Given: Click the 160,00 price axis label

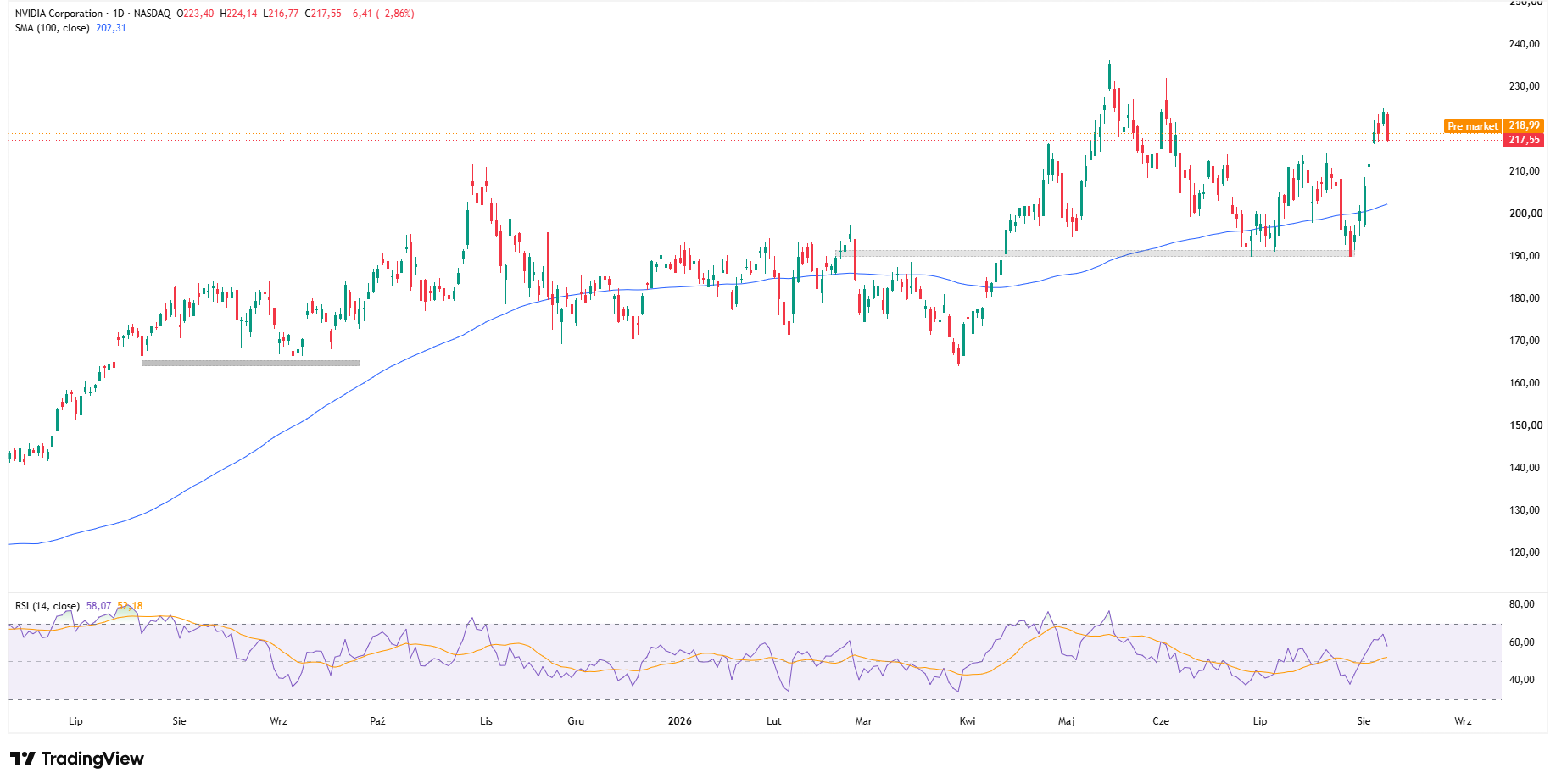Looking at the screenshot, I should 1524,383.
